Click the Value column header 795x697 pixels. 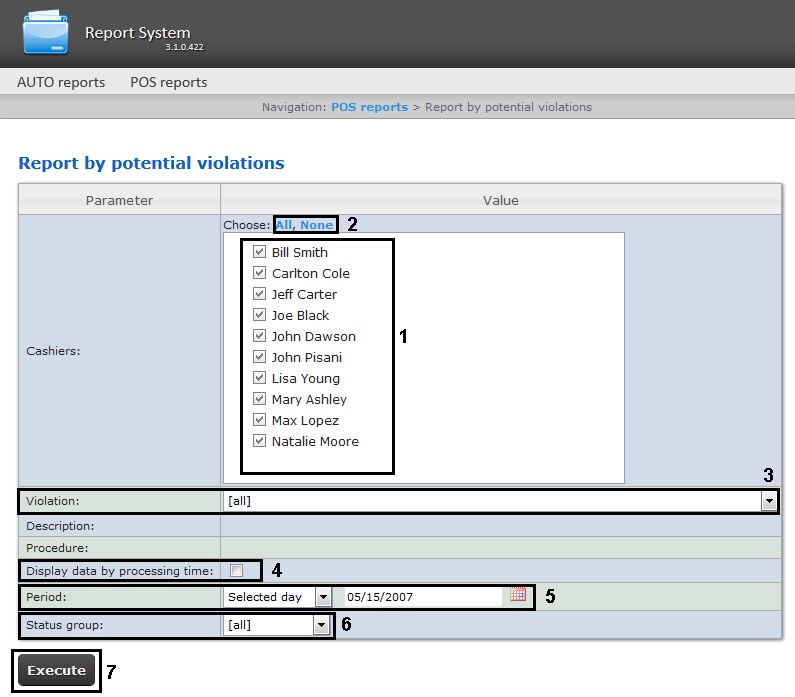500,200
